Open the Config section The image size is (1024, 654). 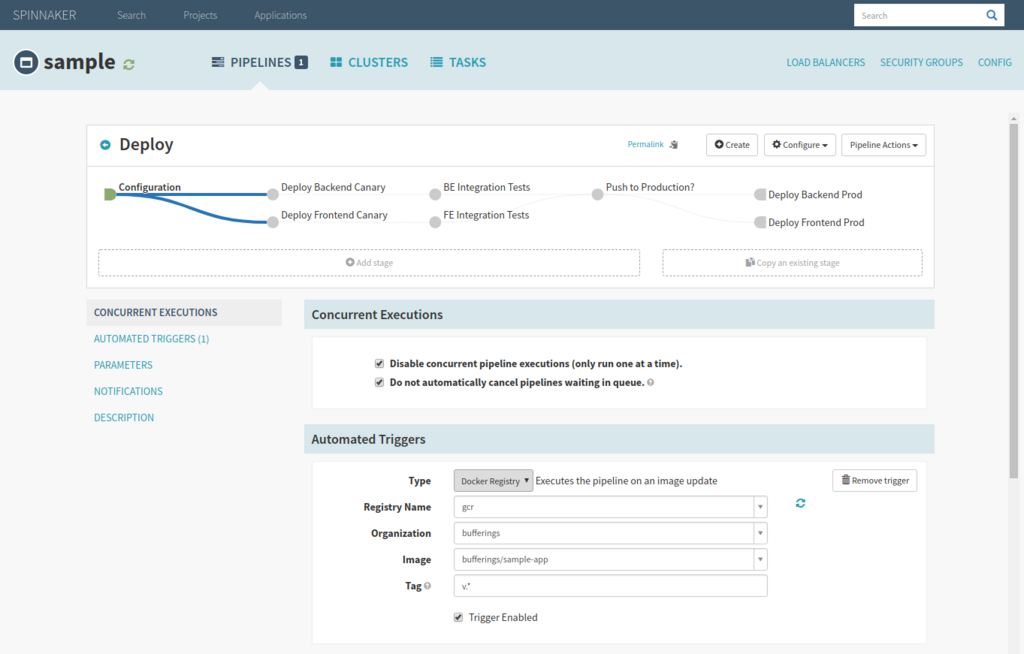click(994, 62)
